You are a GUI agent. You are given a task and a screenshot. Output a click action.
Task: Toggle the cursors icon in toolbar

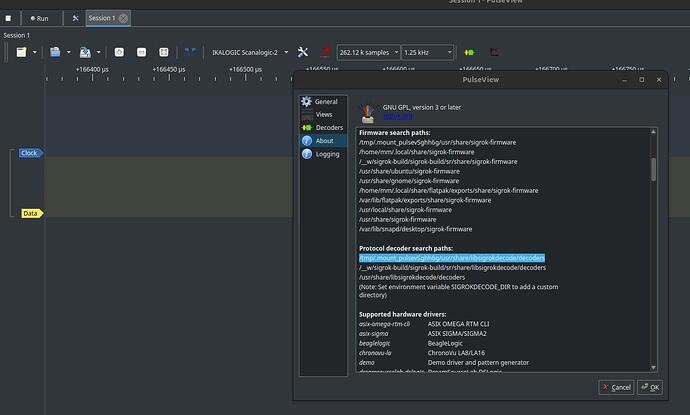[x=190, y=52]
